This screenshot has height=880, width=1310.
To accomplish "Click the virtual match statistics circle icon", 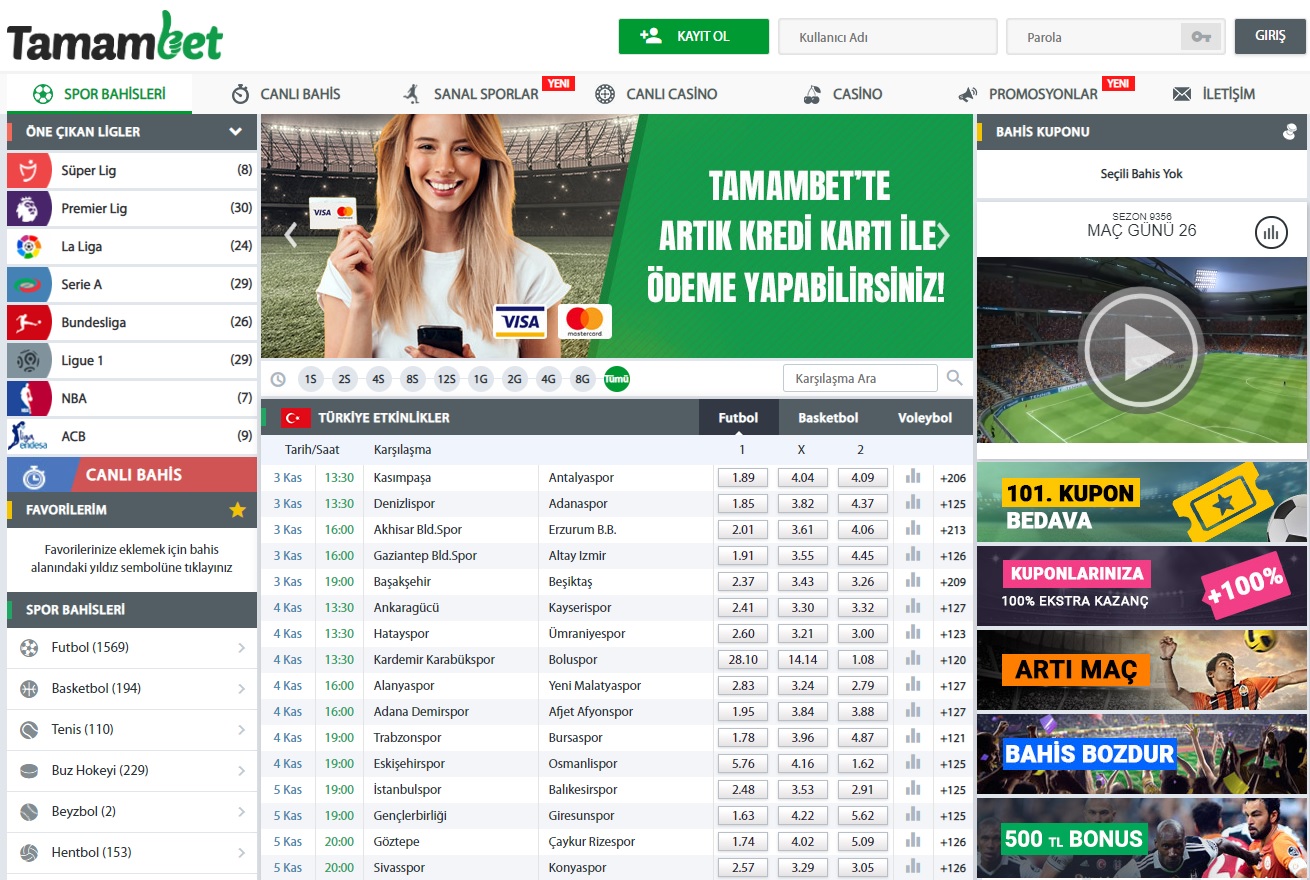I will (x=1271, y=233).
